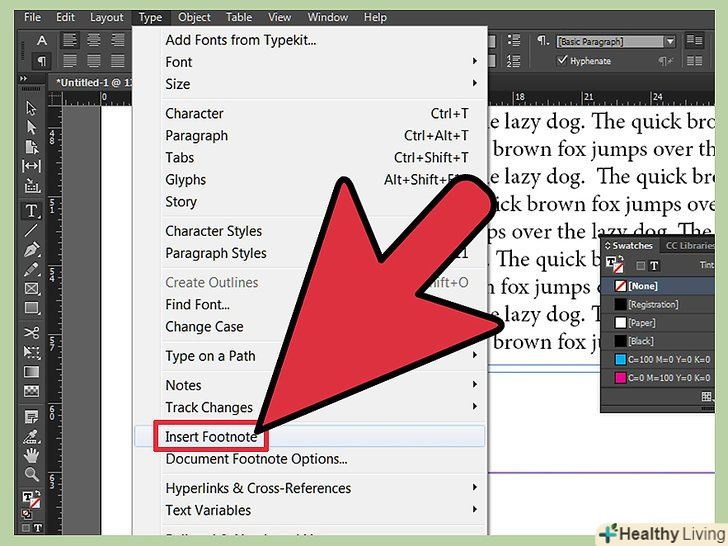The image size is (728, 546).
Task: Select the Selection arrow tool
Action: click(x=31, y=107)
